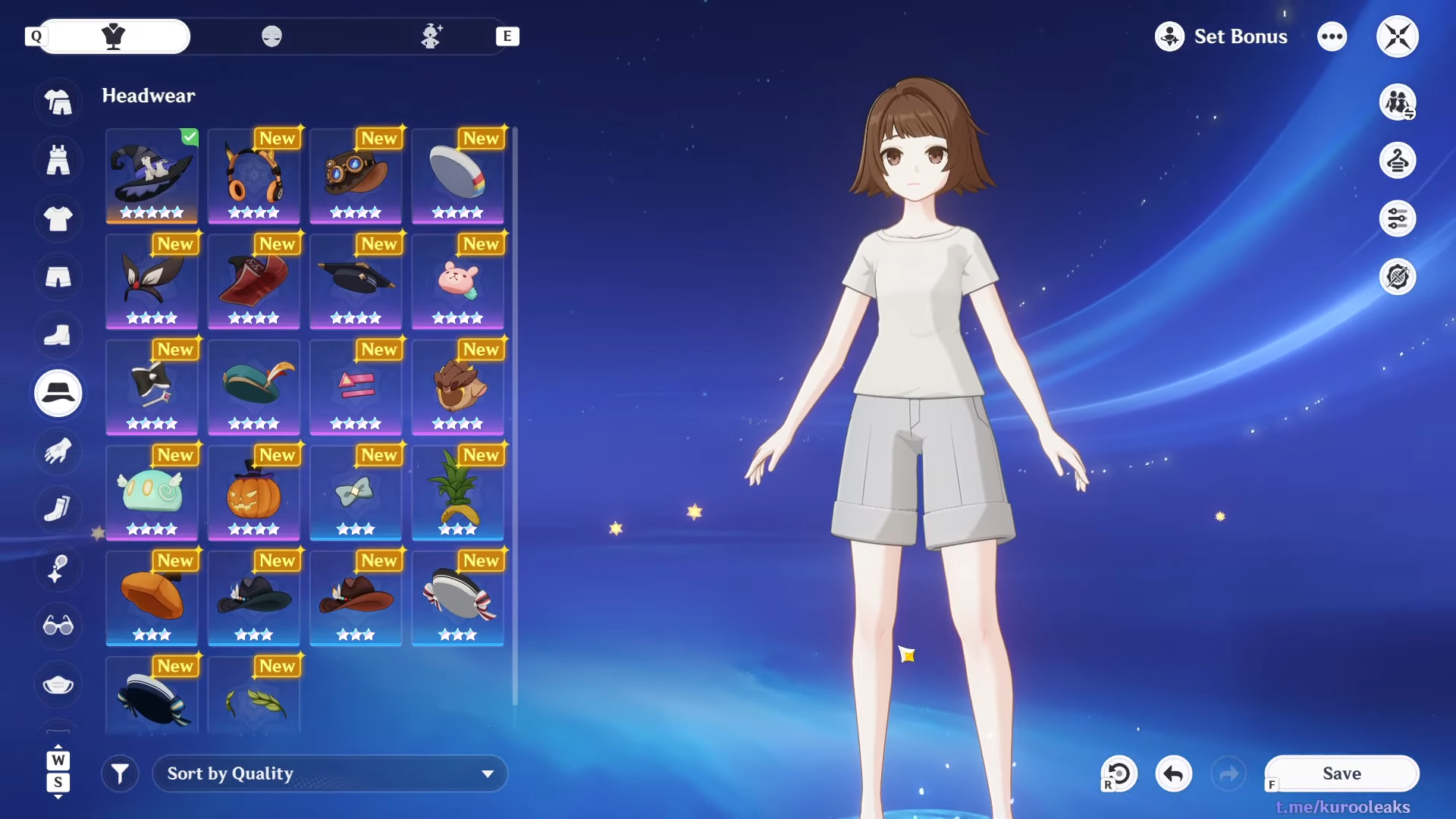Screen dimensions: 1456x819
Task: Click the filter funnel icon
Action: pos(120,773)
